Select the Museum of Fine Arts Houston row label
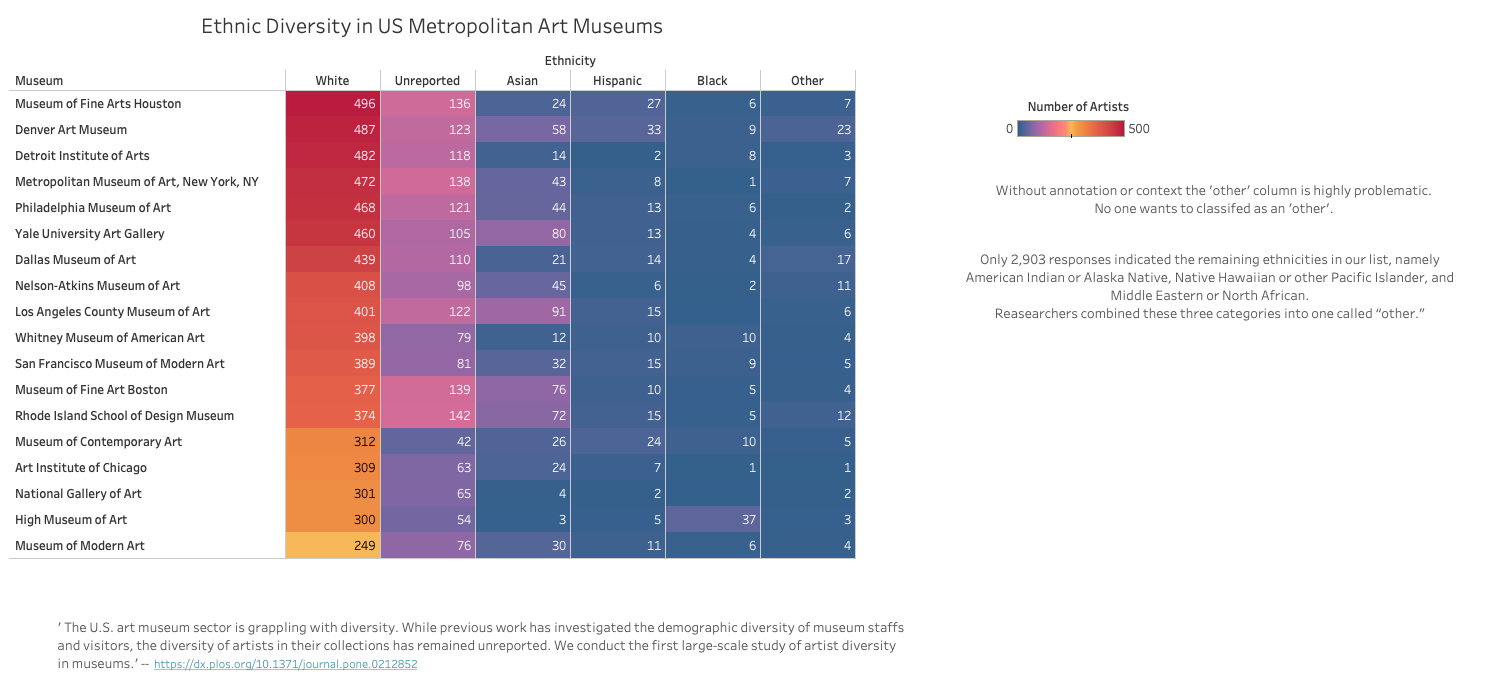Viewport: 1511px width, 700px height. click(98, 104)
